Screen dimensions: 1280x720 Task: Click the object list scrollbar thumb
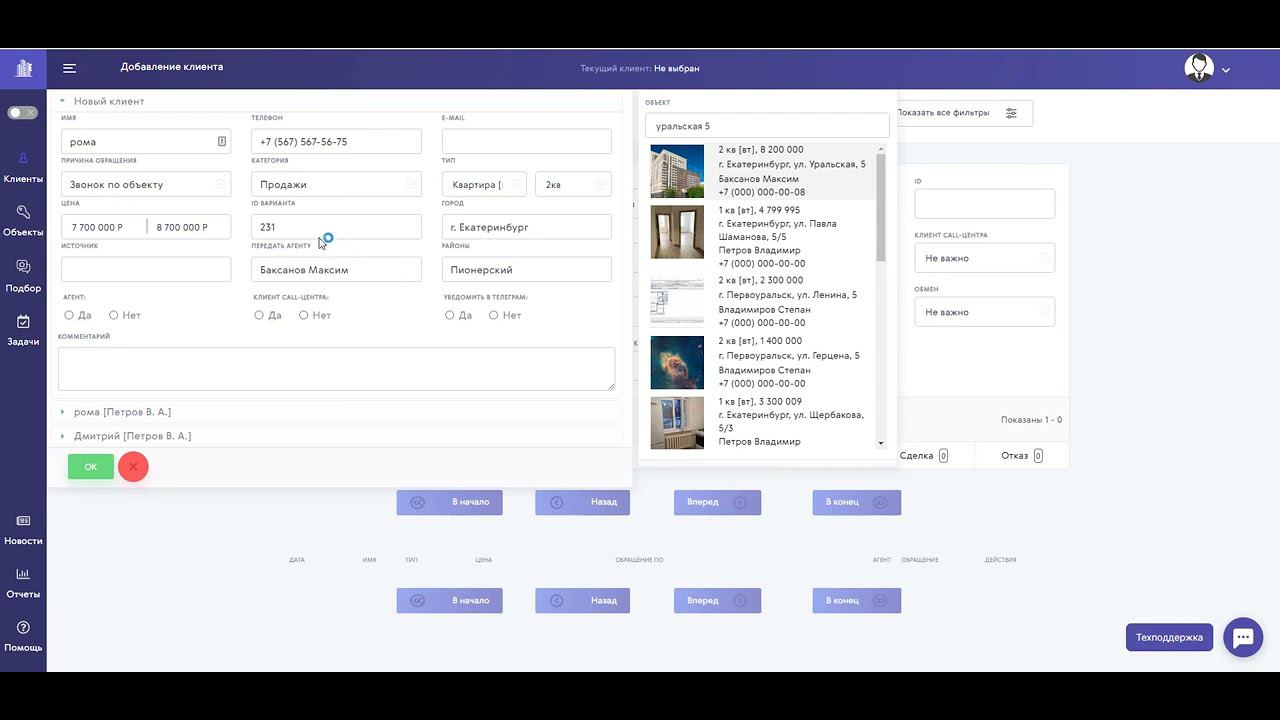(881, 208)
